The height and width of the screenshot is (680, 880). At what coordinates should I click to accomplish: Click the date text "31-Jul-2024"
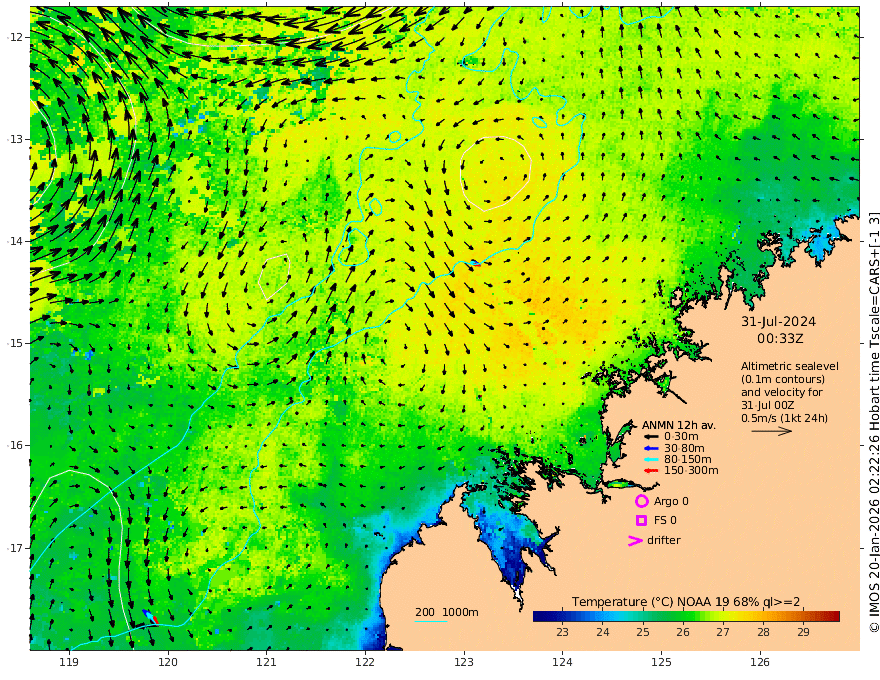coord(778,321)
